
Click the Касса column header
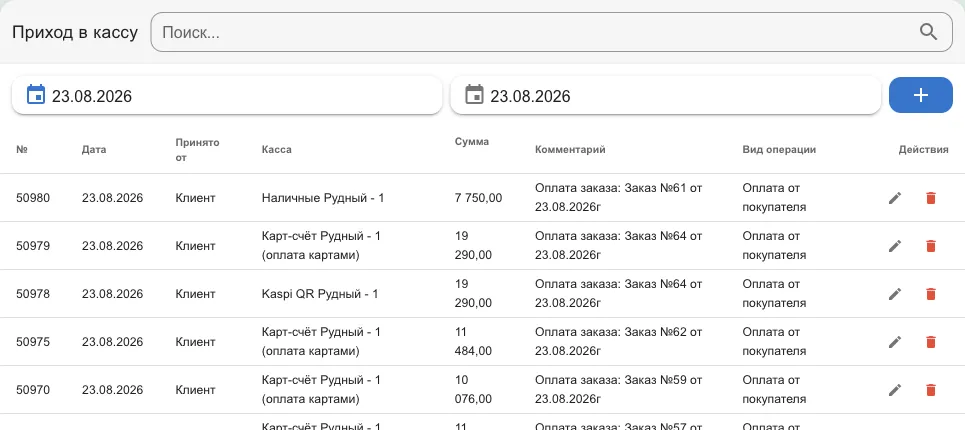[276, 149]
